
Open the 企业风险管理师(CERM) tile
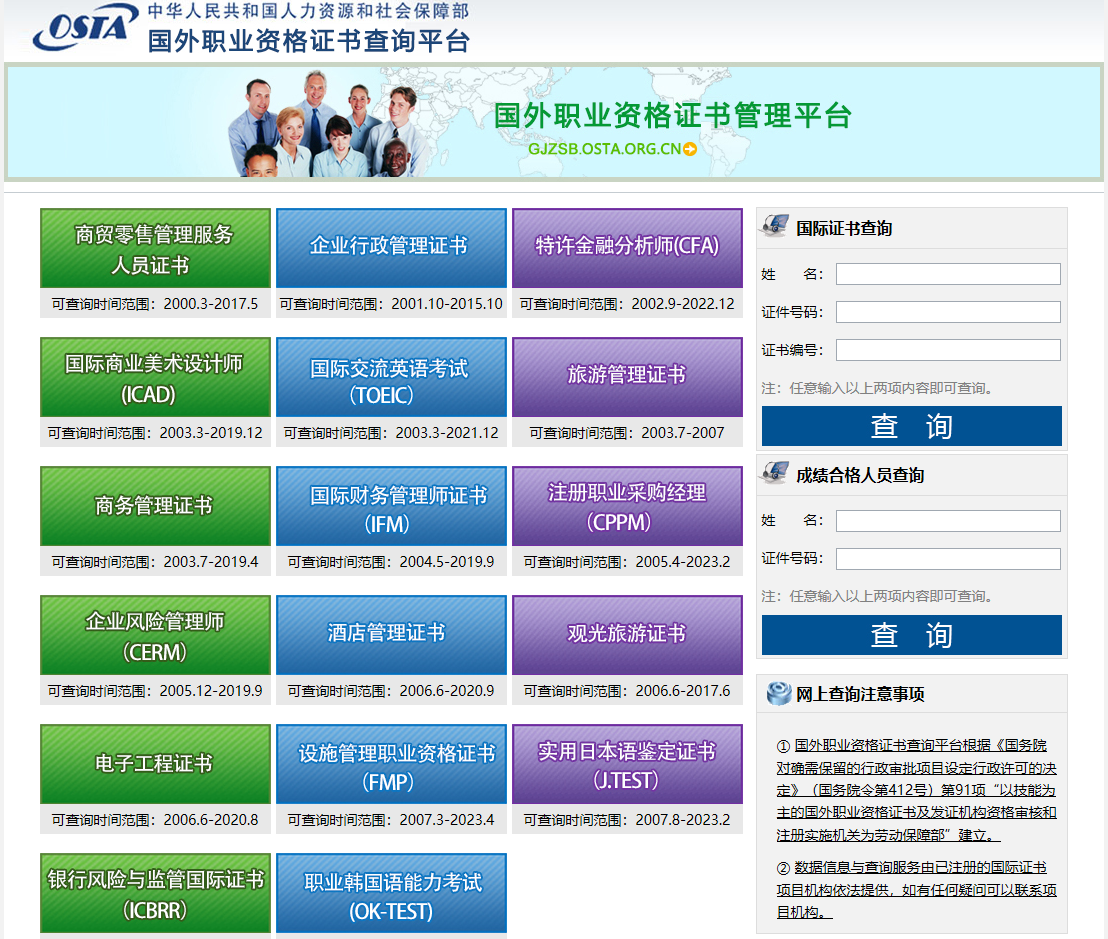(154, 634)
